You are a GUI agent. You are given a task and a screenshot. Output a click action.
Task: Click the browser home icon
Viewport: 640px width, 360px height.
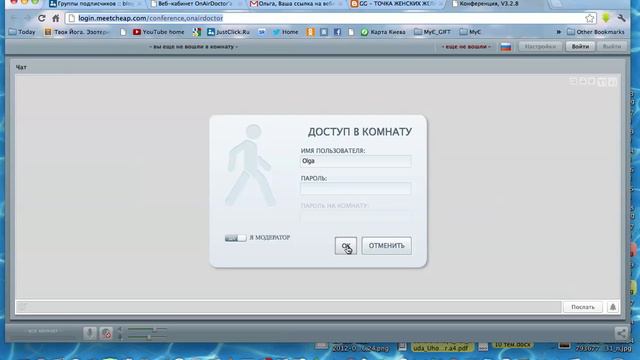coord(56,18)
